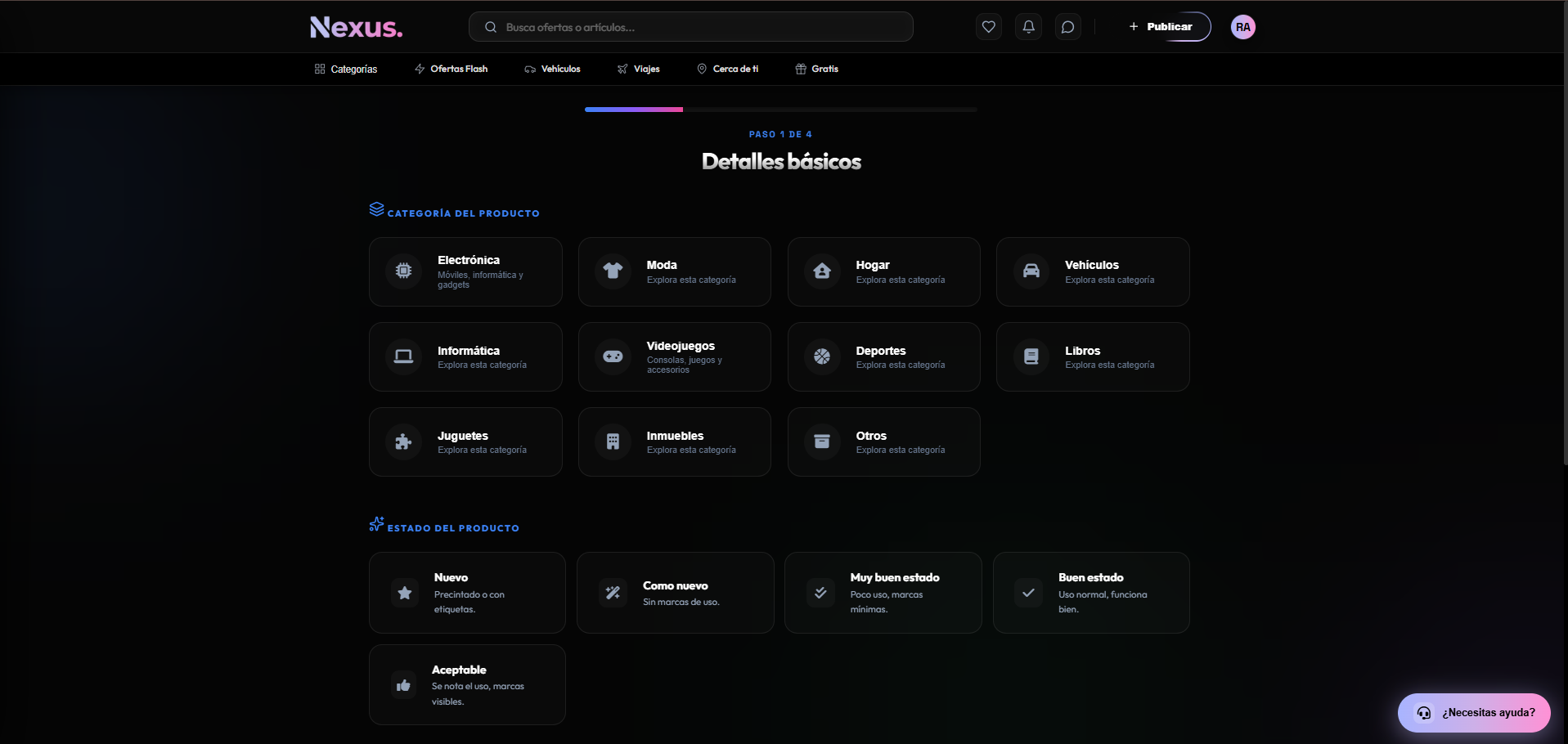
Task: Click the Buen estado checkmark icon
Action: tap(1029, 593)
